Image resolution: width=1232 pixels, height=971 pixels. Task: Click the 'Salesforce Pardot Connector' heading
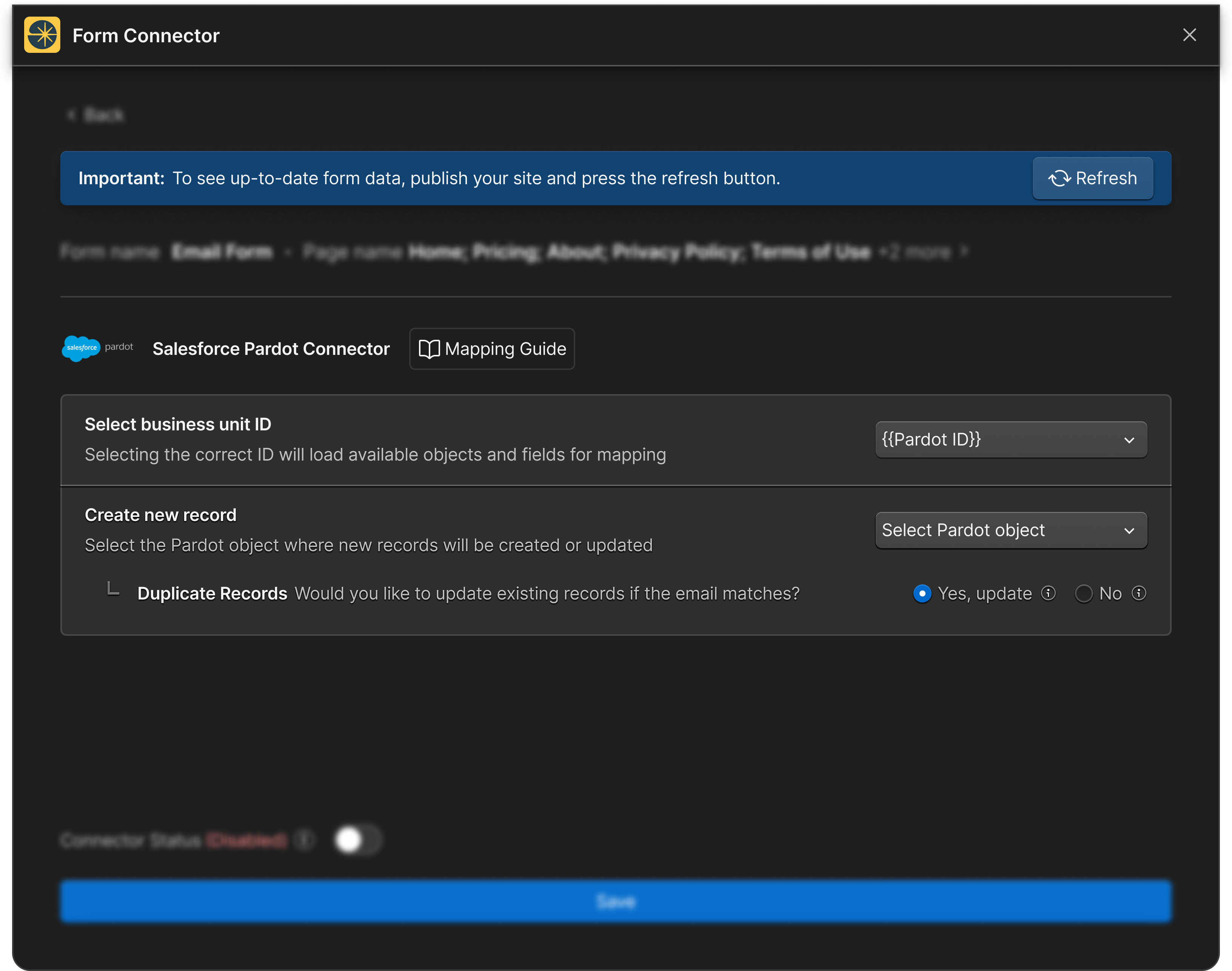pos(271,348)
